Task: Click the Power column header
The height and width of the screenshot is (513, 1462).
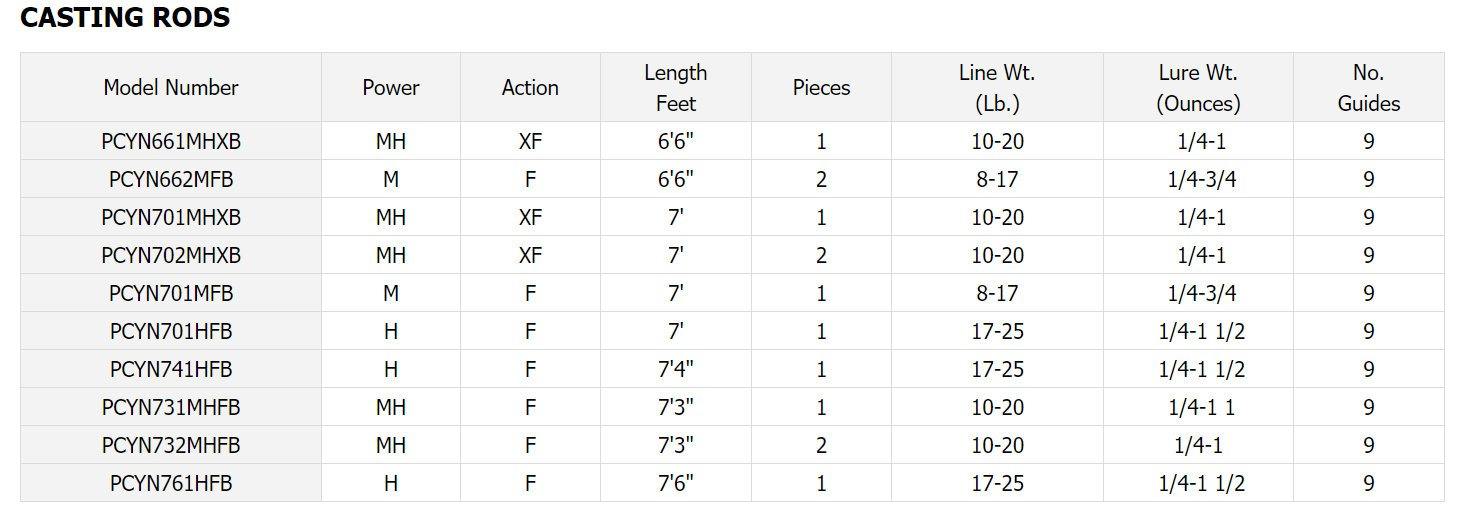Action: [390, 88]
